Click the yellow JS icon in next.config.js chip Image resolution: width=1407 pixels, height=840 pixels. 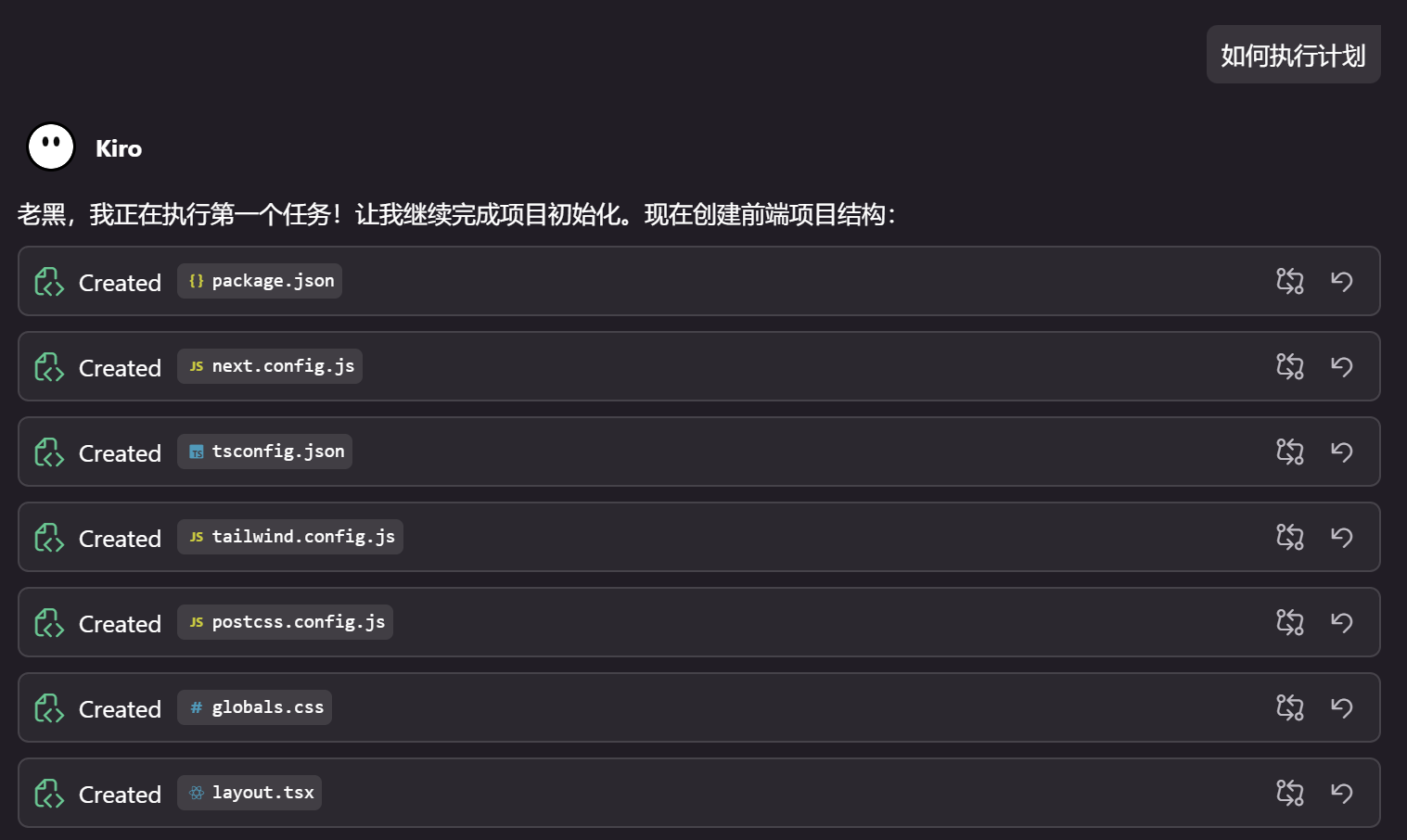pos(196,366)
